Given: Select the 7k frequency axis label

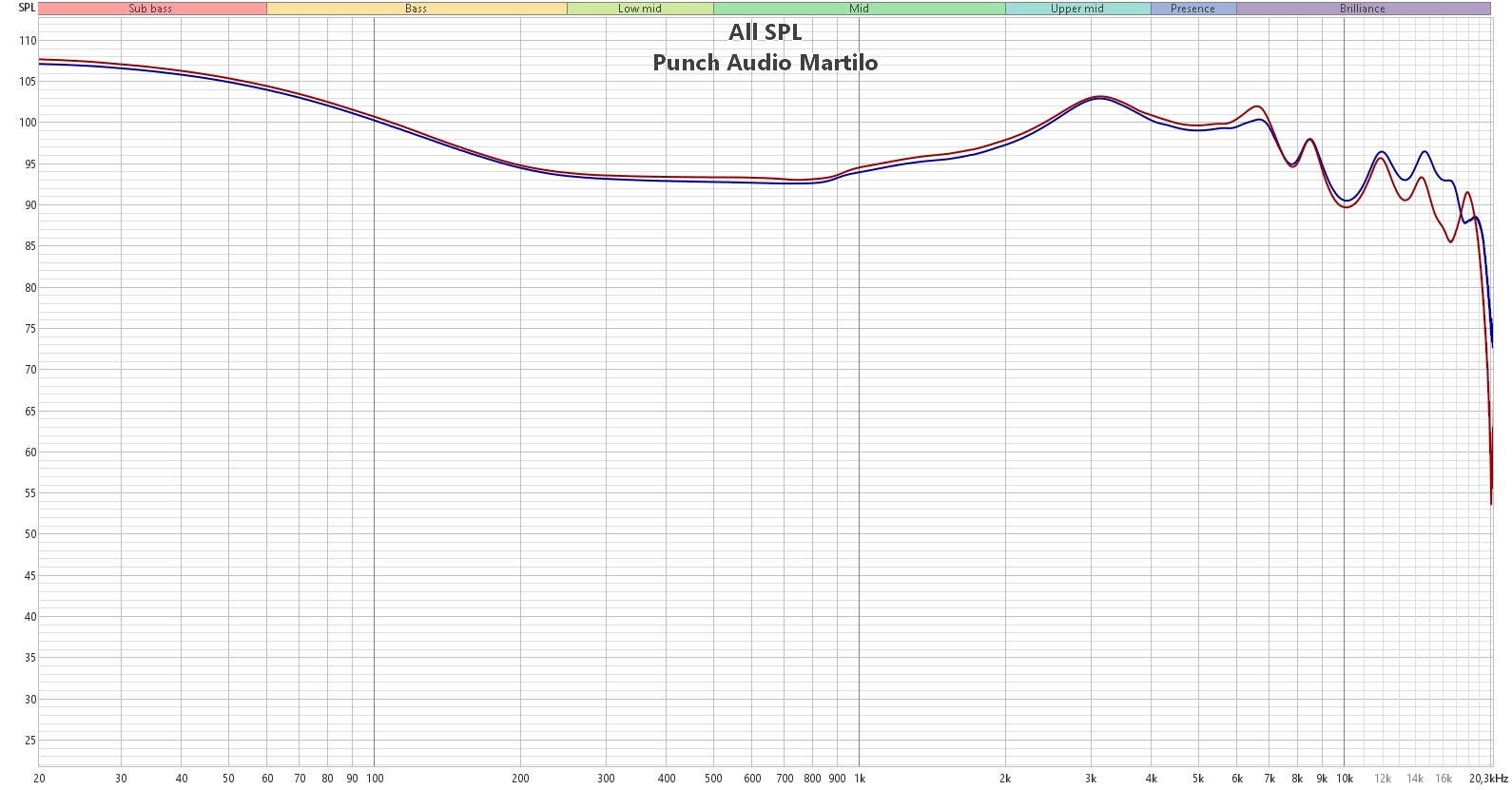Looking at the screenshot, I should point(1270,779).
